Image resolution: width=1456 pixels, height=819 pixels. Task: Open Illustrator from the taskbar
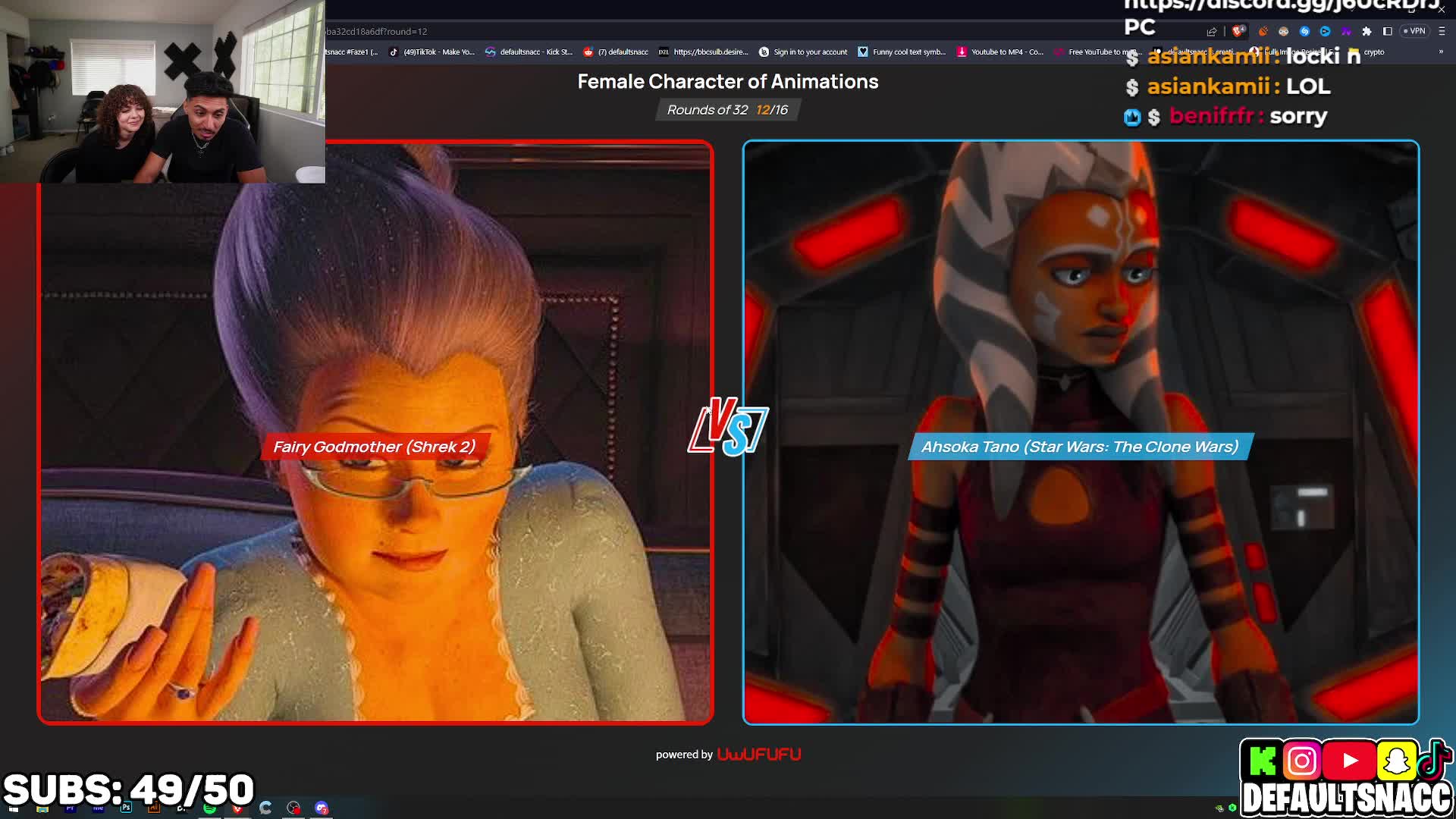tap(154, 808)
